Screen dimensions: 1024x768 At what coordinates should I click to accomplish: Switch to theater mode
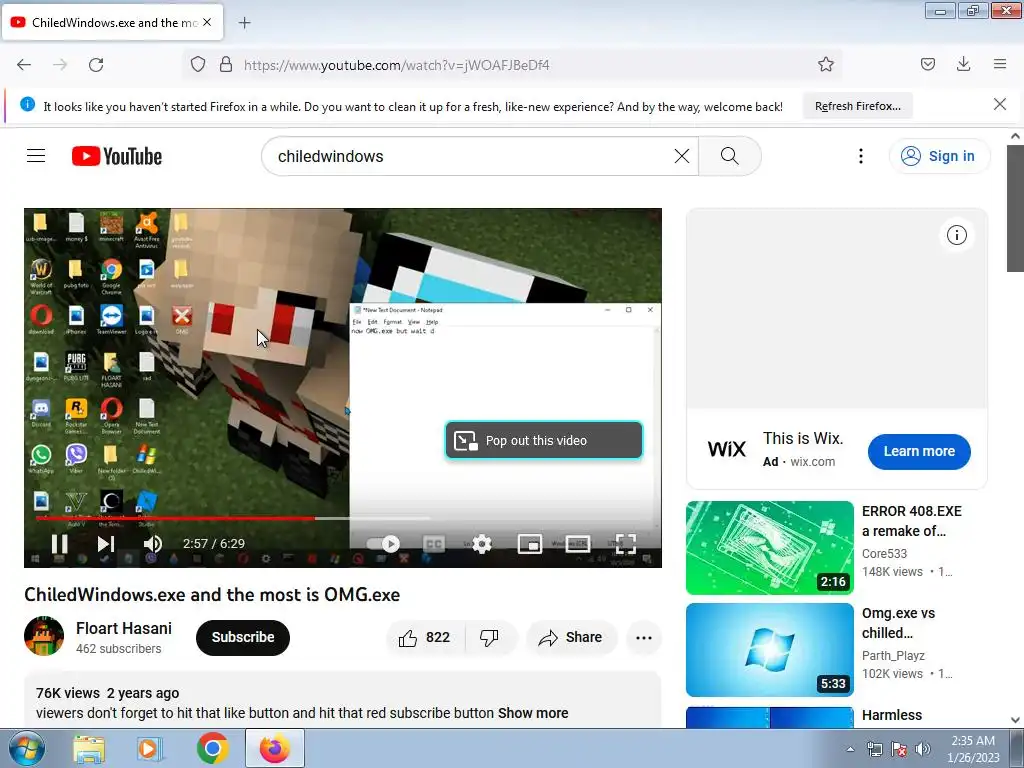coord(577,543)
